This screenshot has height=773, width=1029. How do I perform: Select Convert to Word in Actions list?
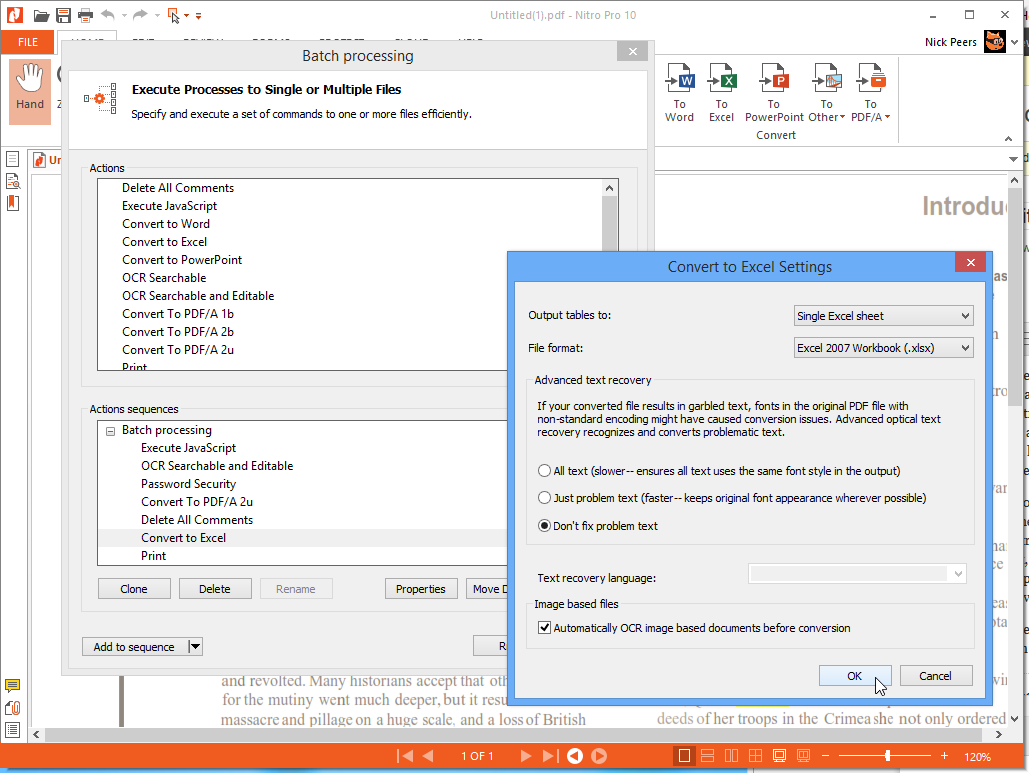[166, 224]
